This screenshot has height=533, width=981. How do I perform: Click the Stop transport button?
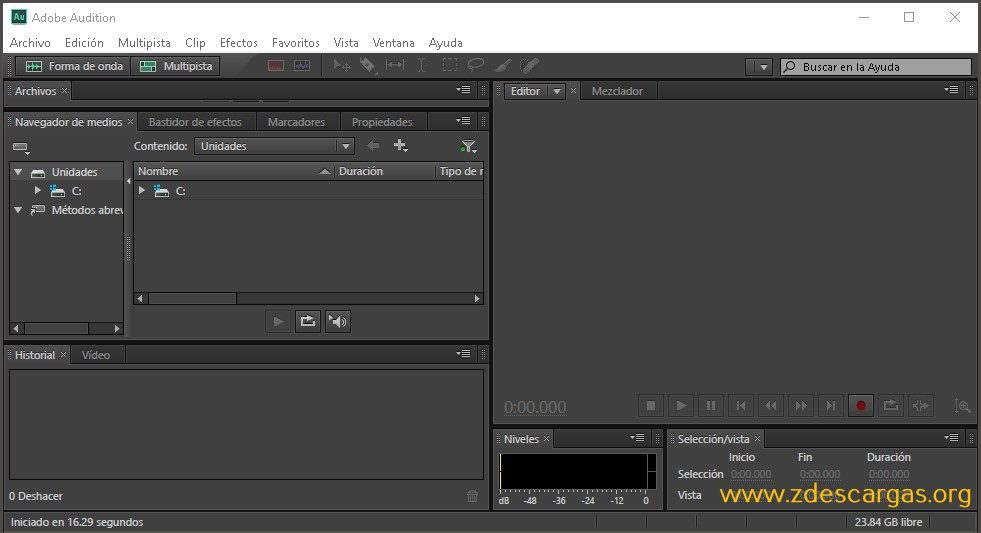click(651, 406)
